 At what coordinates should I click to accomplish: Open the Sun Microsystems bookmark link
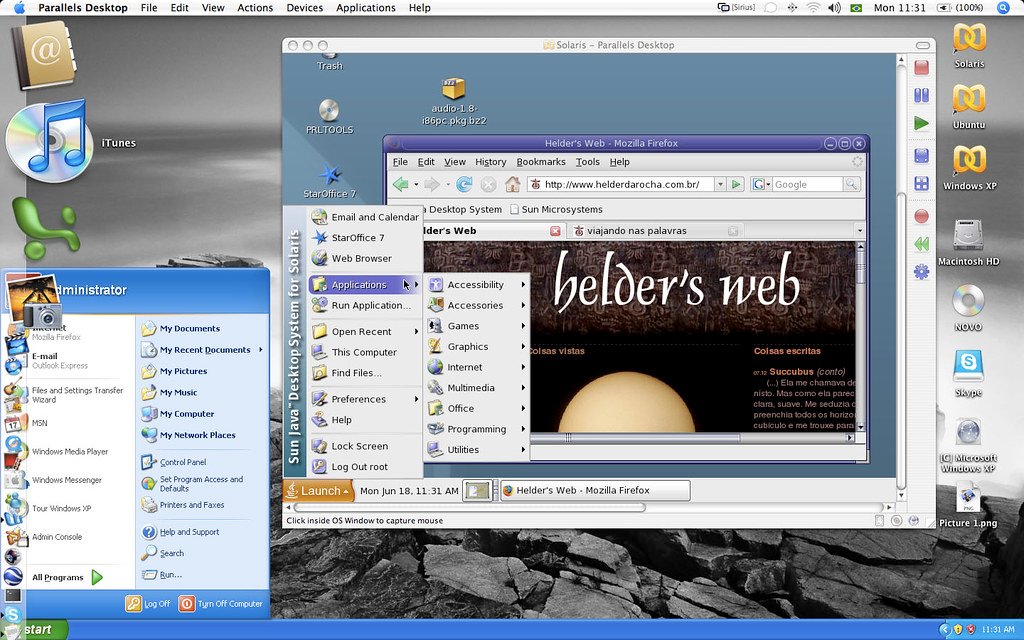pos(556,210)
